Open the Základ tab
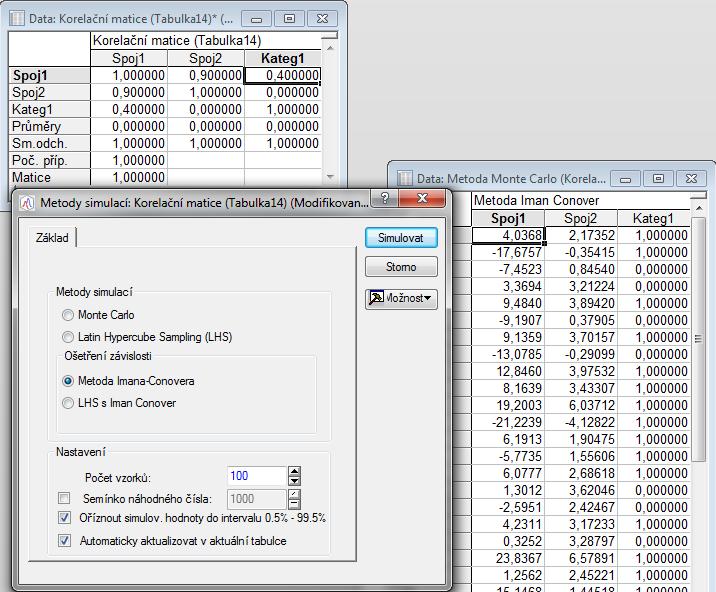The width and height of the screenshot is (716, 592). [52, 238]
